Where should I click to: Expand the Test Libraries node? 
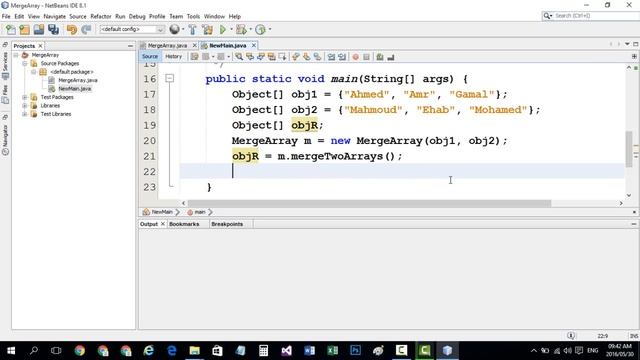coord(25,114)
